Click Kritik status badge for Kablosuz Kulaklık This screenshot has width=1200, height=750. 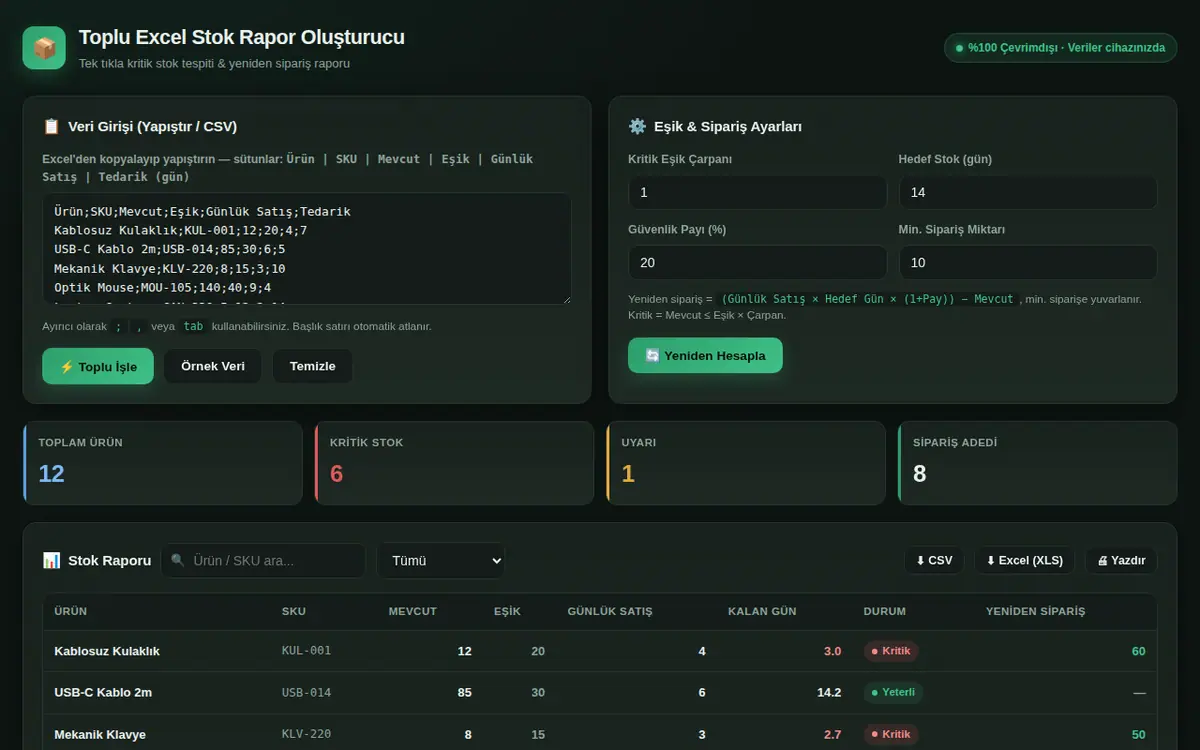point(891,651)
